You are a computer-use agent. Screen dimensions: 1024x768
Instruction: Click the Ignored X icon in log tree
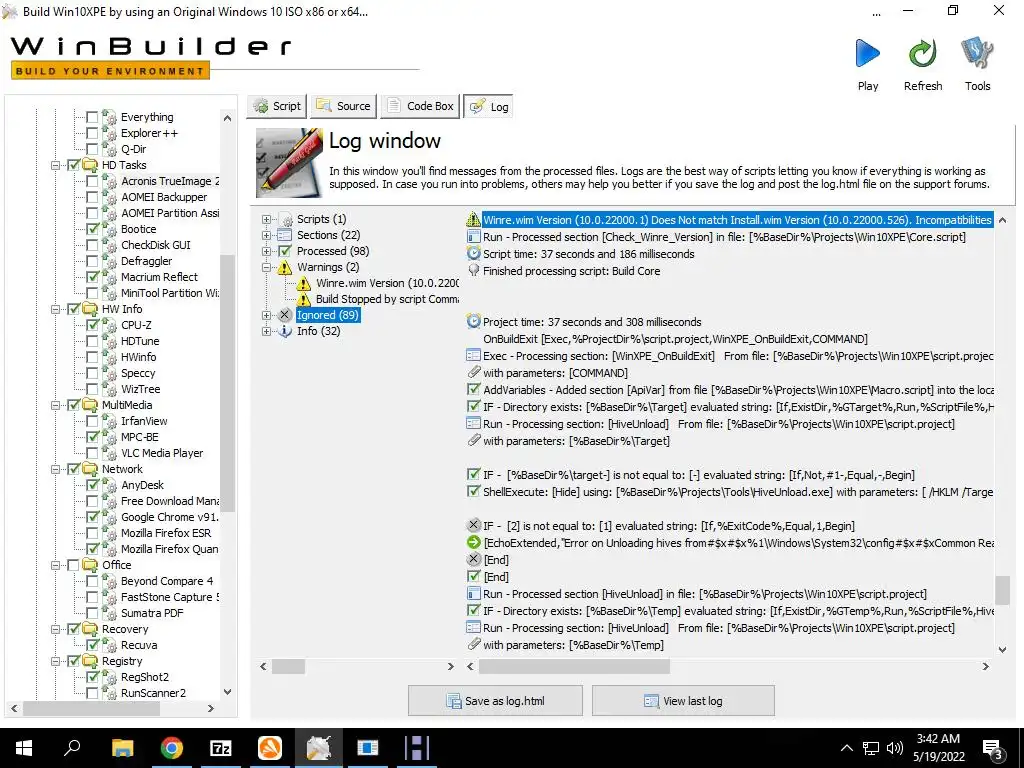pos(284,315)
